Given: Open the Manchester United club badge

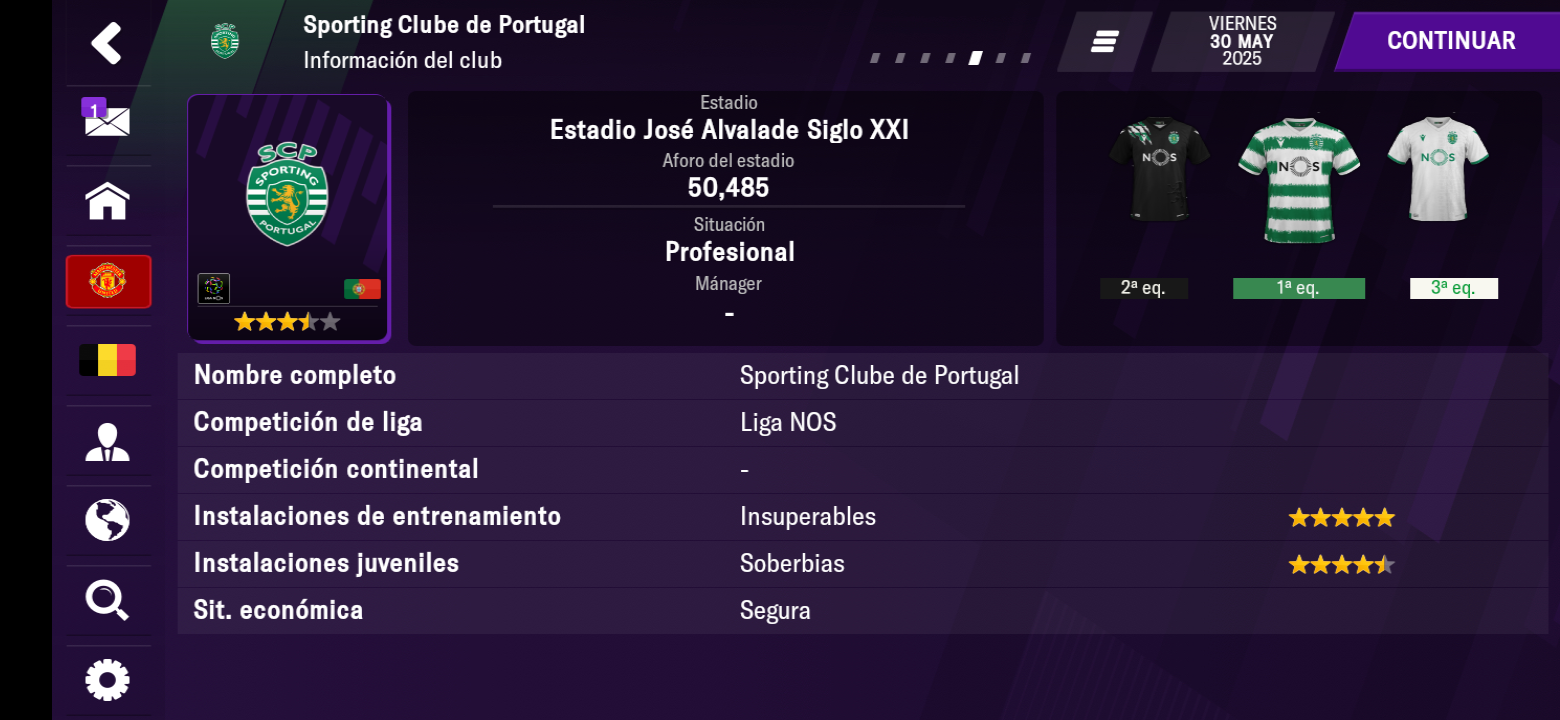Looking at the screenshot, I should tap(108, 281).
